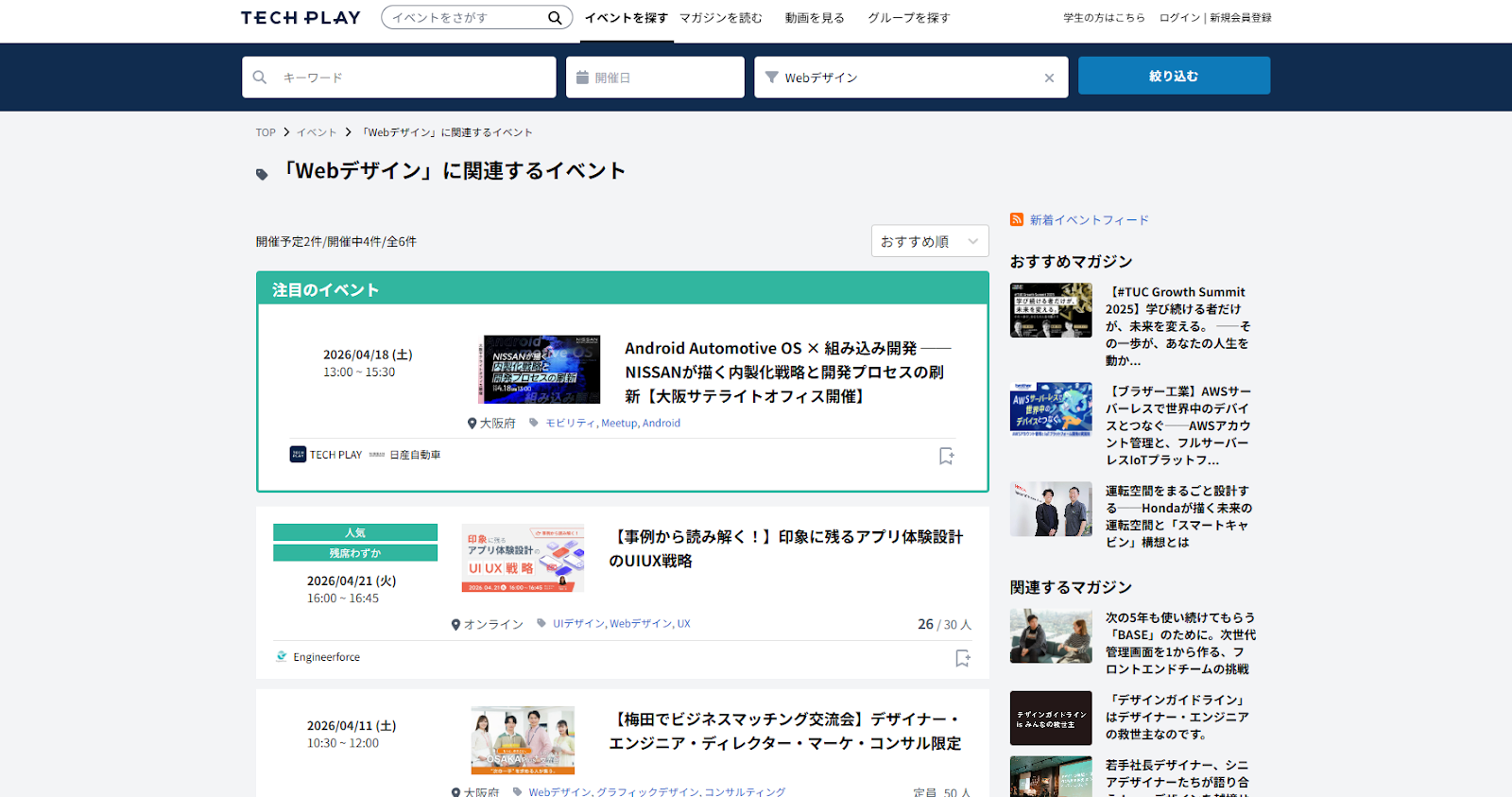The image size is (1512, 797).
Task: Select the モビリティ tag link
Action: point(570,424)
